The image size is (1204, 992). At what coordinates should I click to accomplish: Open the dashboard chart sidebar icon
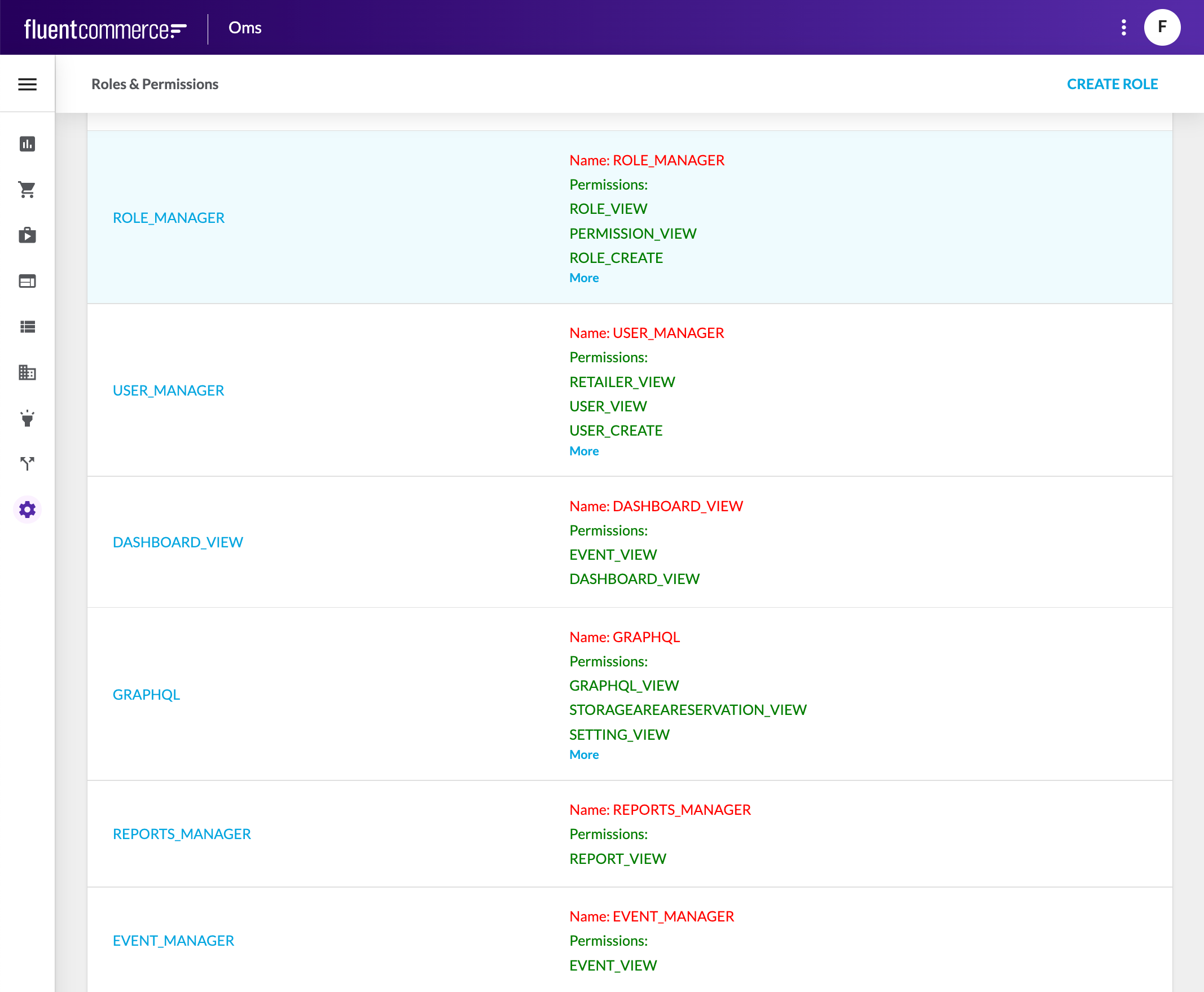coord(28,143)
